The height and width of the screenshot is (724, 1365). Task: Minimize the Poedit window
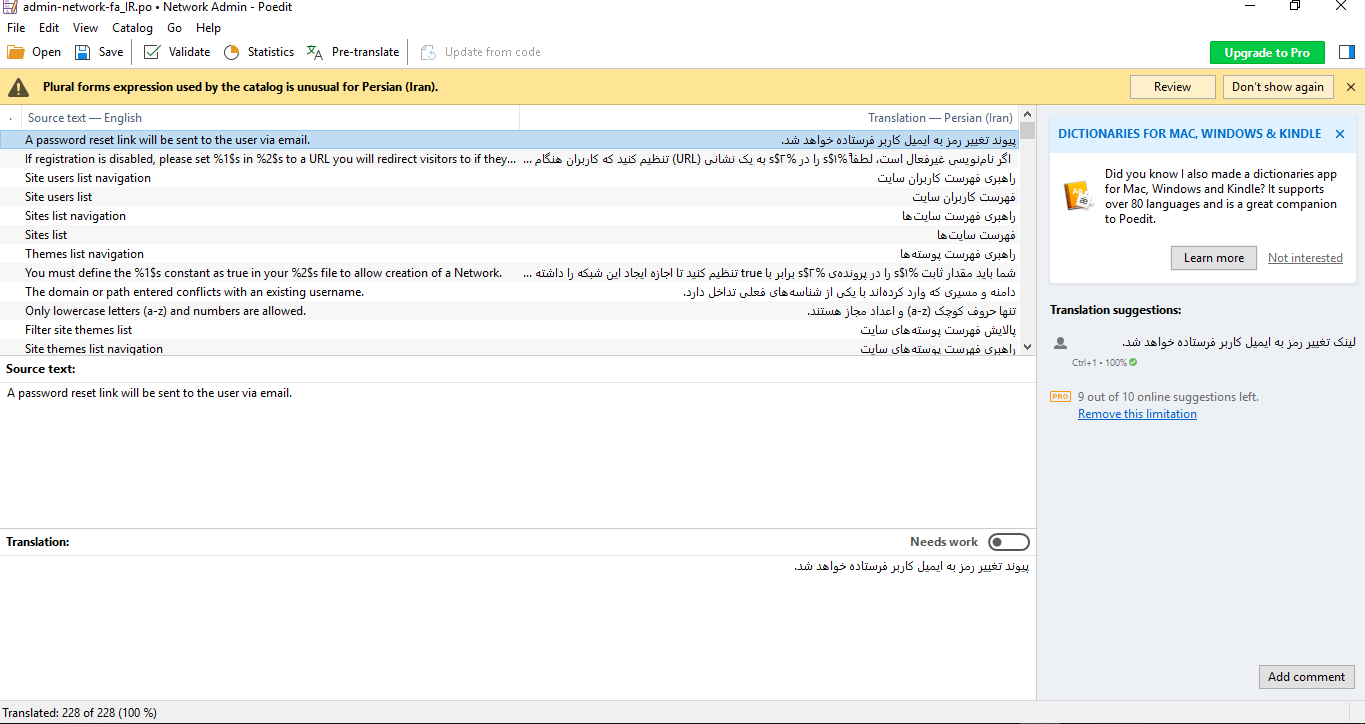[x=1250, y=6]
